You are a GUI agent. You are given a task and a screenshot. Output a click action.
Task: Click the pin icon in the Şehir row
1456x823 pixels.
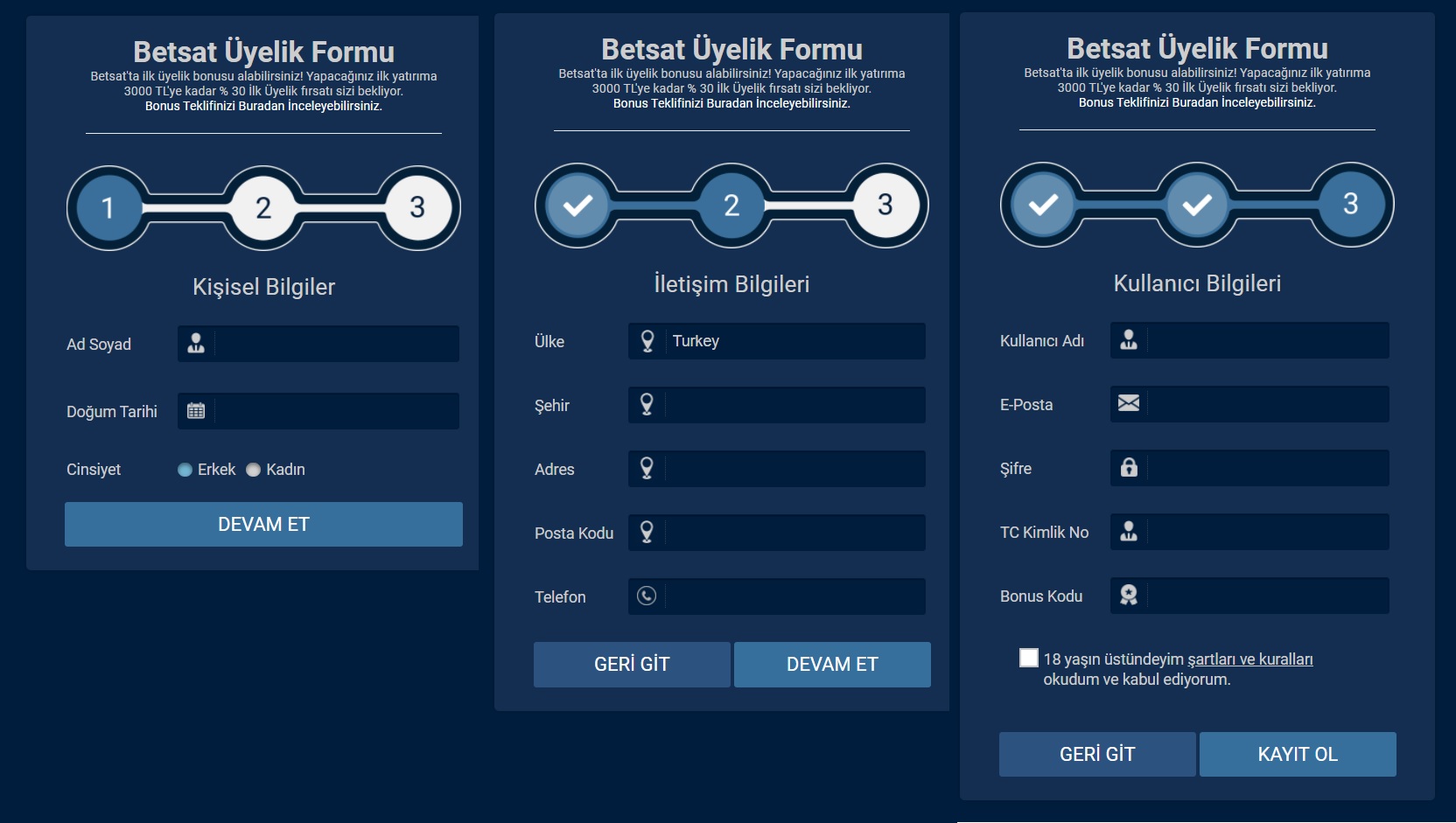click(x=647, y=405)
